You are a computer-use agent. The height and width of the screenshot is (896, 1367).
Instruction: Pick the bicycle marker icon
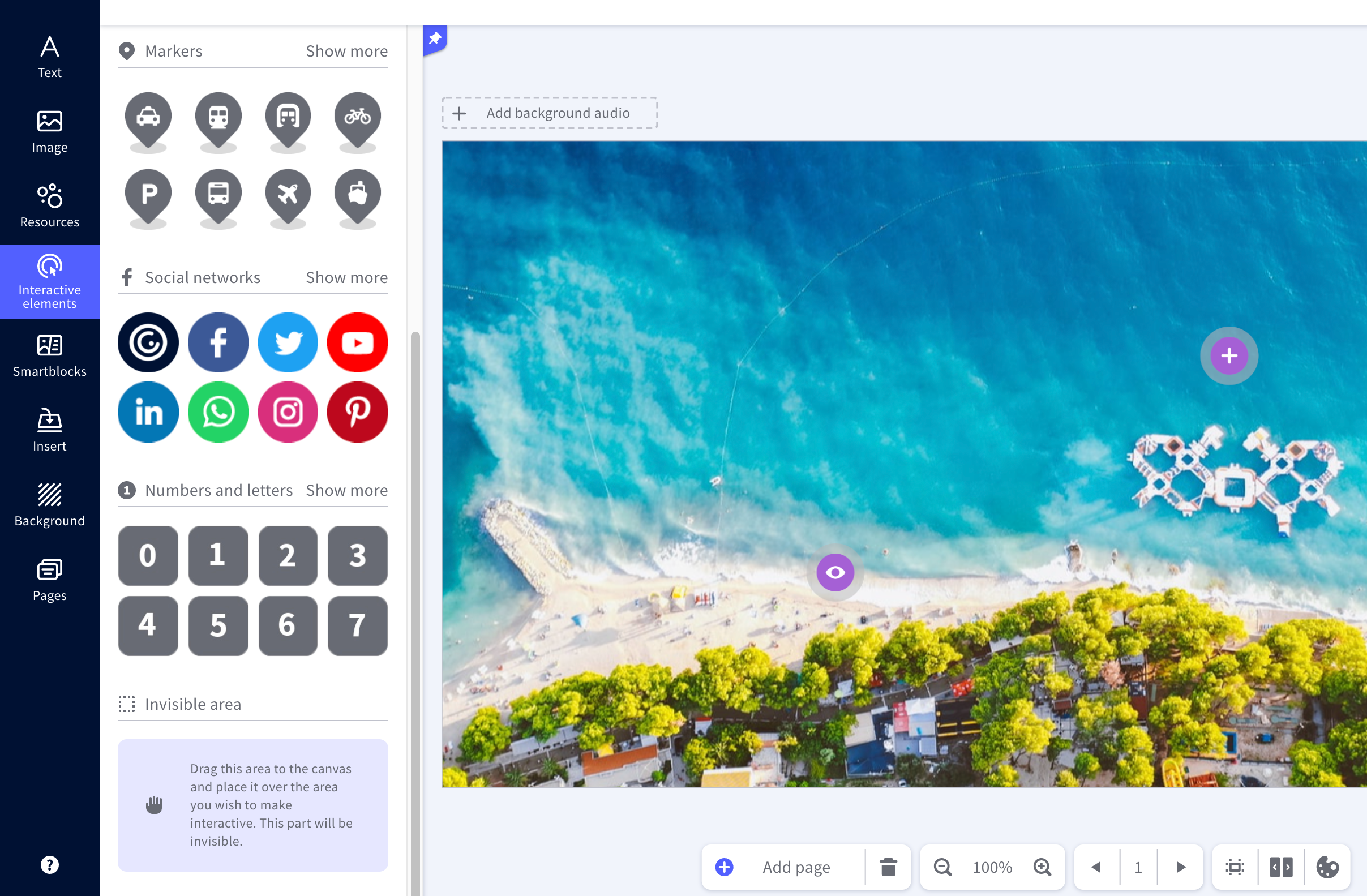[357, 118]
